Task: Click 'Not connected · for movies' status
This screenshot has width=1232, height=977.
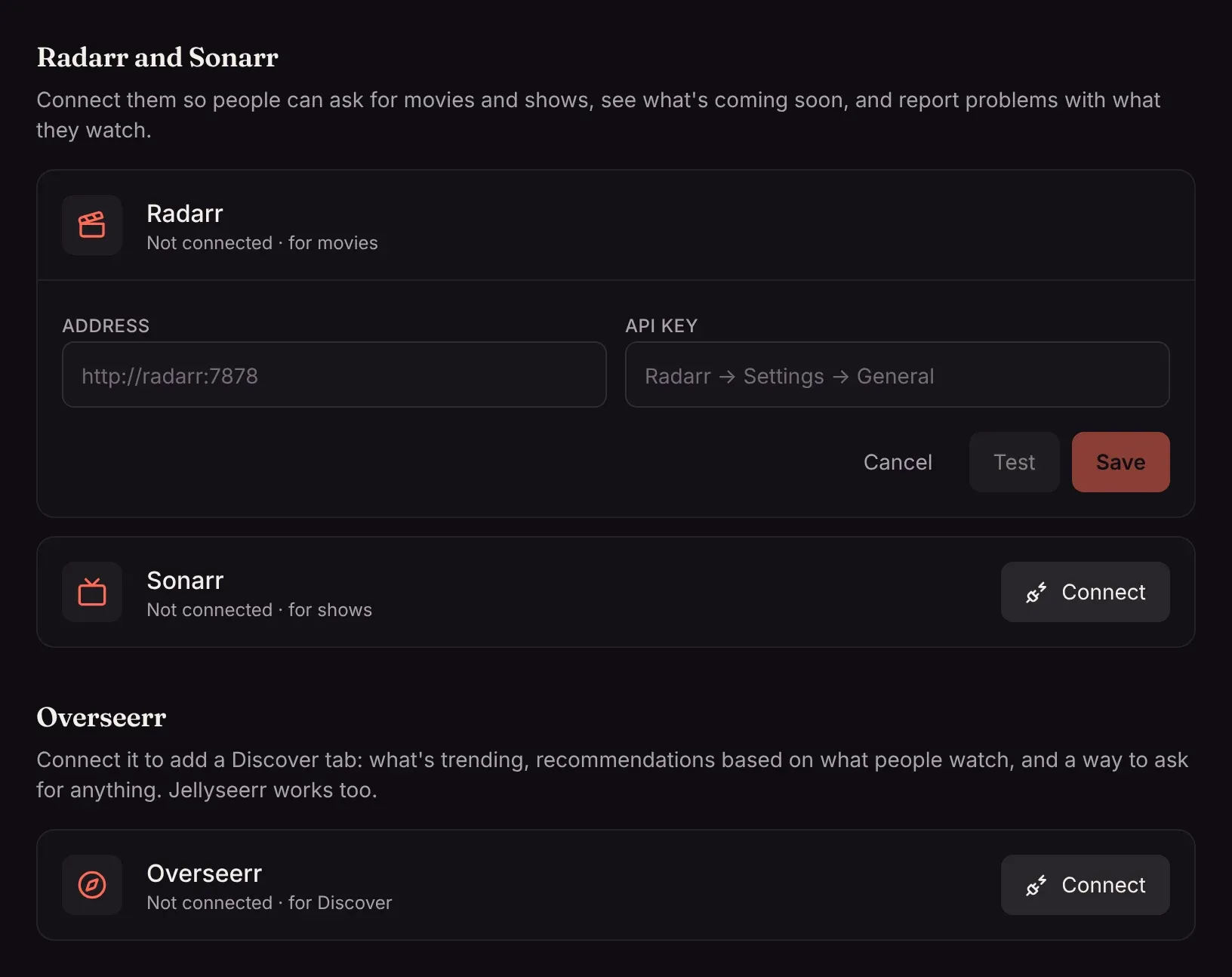Action: [x=262, y=243]
